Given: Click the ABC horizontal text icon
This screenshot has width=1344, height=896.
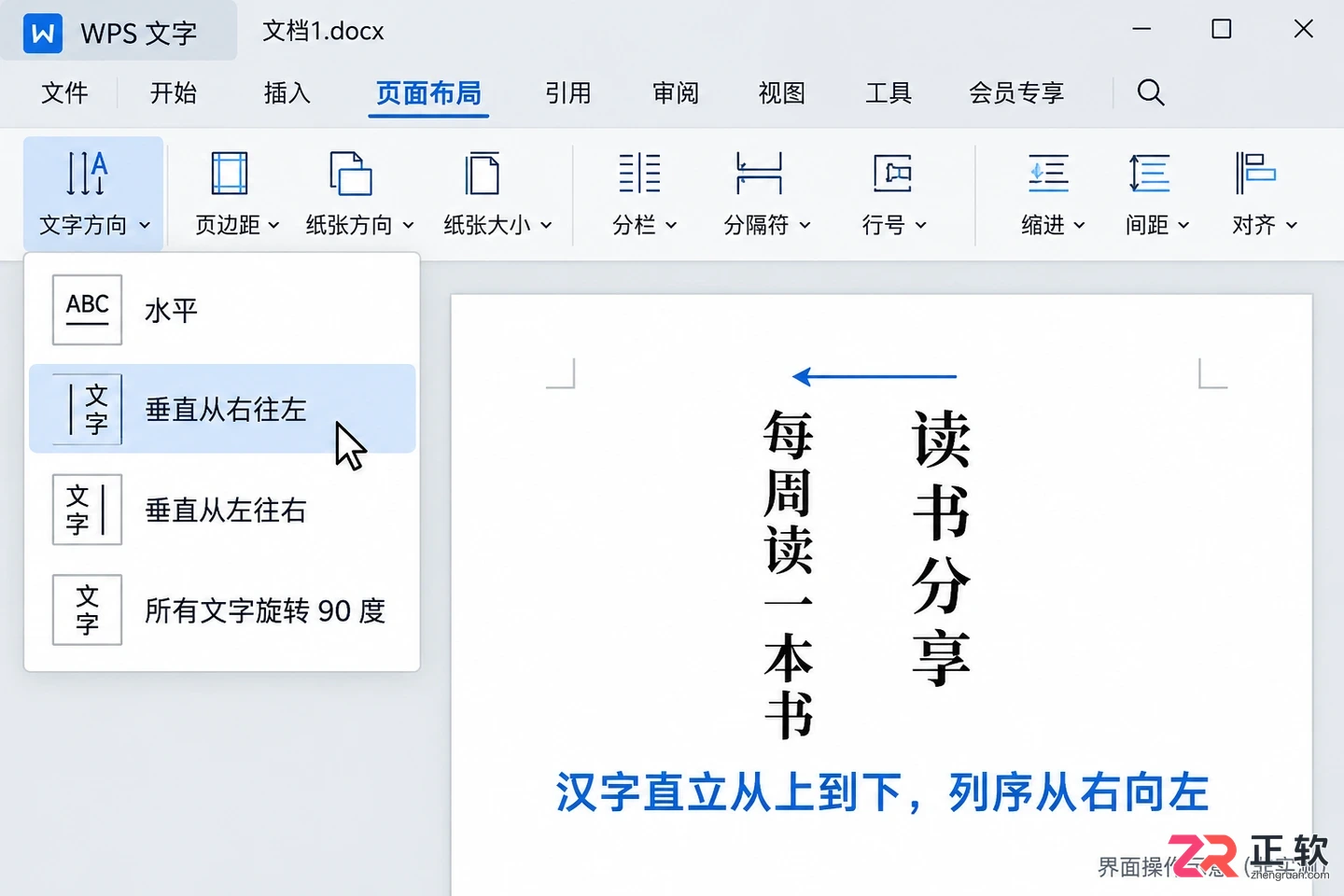Looking at the screenshot, I should 88,310.
